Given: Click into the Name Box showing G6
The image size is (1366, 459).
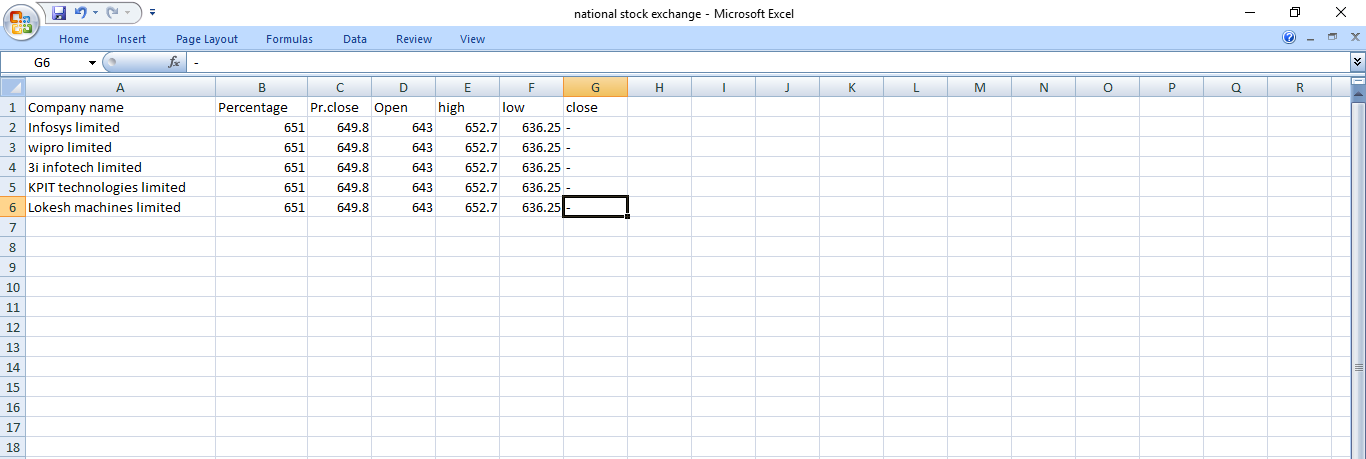Looking at the screenshot, I should click(x=44, y=62).
